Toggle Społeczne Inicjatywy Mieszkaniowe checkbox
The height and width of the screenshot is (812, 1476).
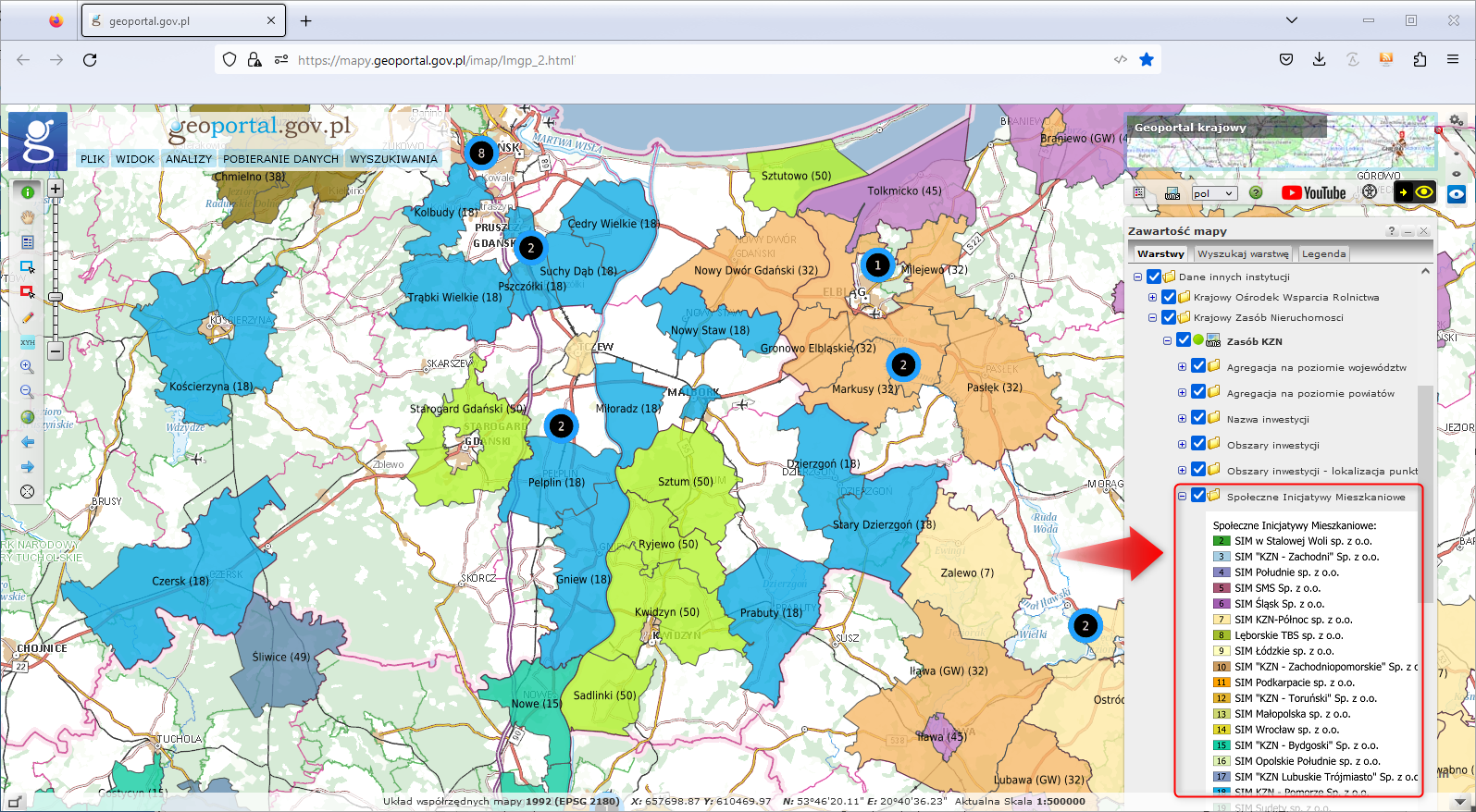click(x=1198, y=496)
